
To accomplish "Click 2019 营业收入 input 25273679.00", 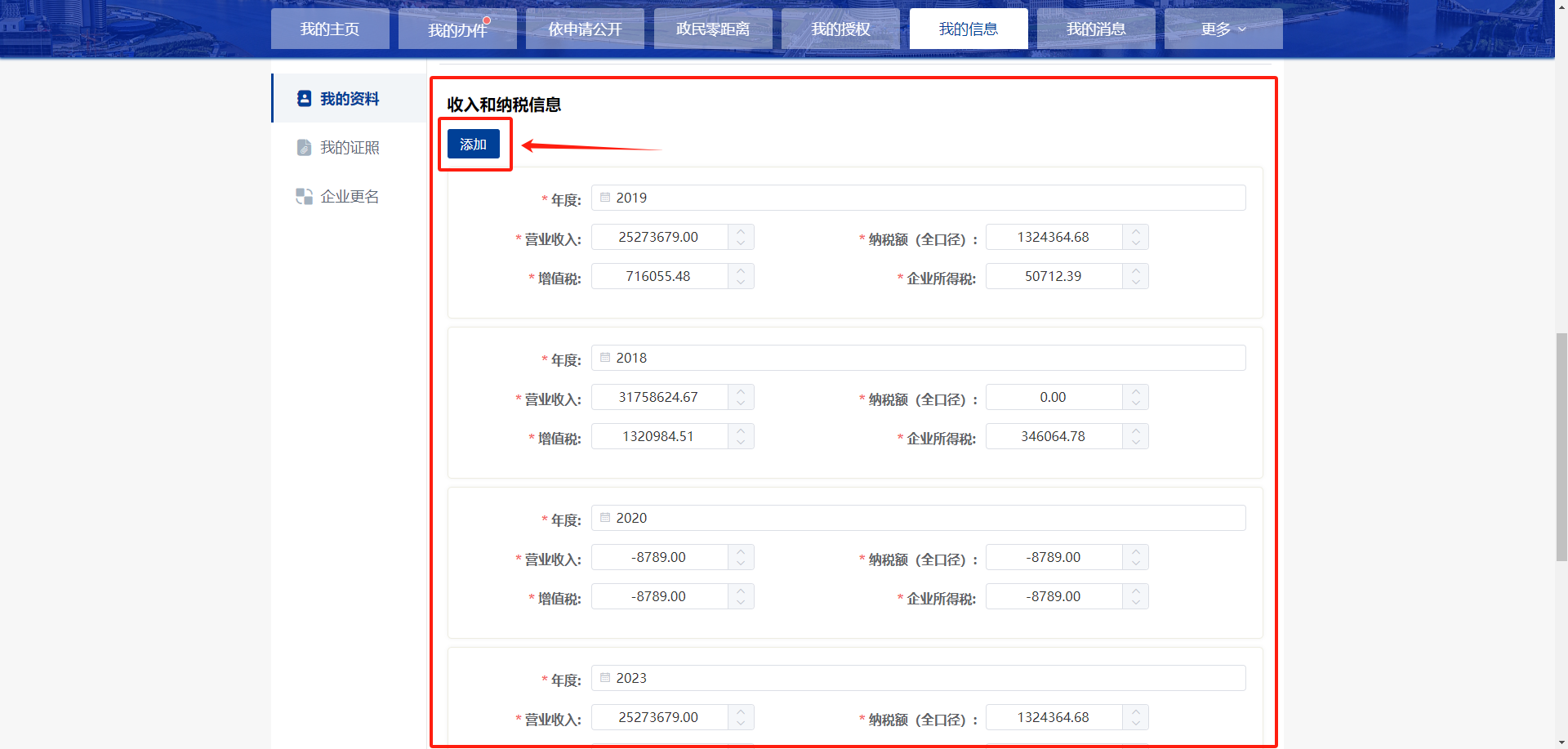I will (659, 237).
